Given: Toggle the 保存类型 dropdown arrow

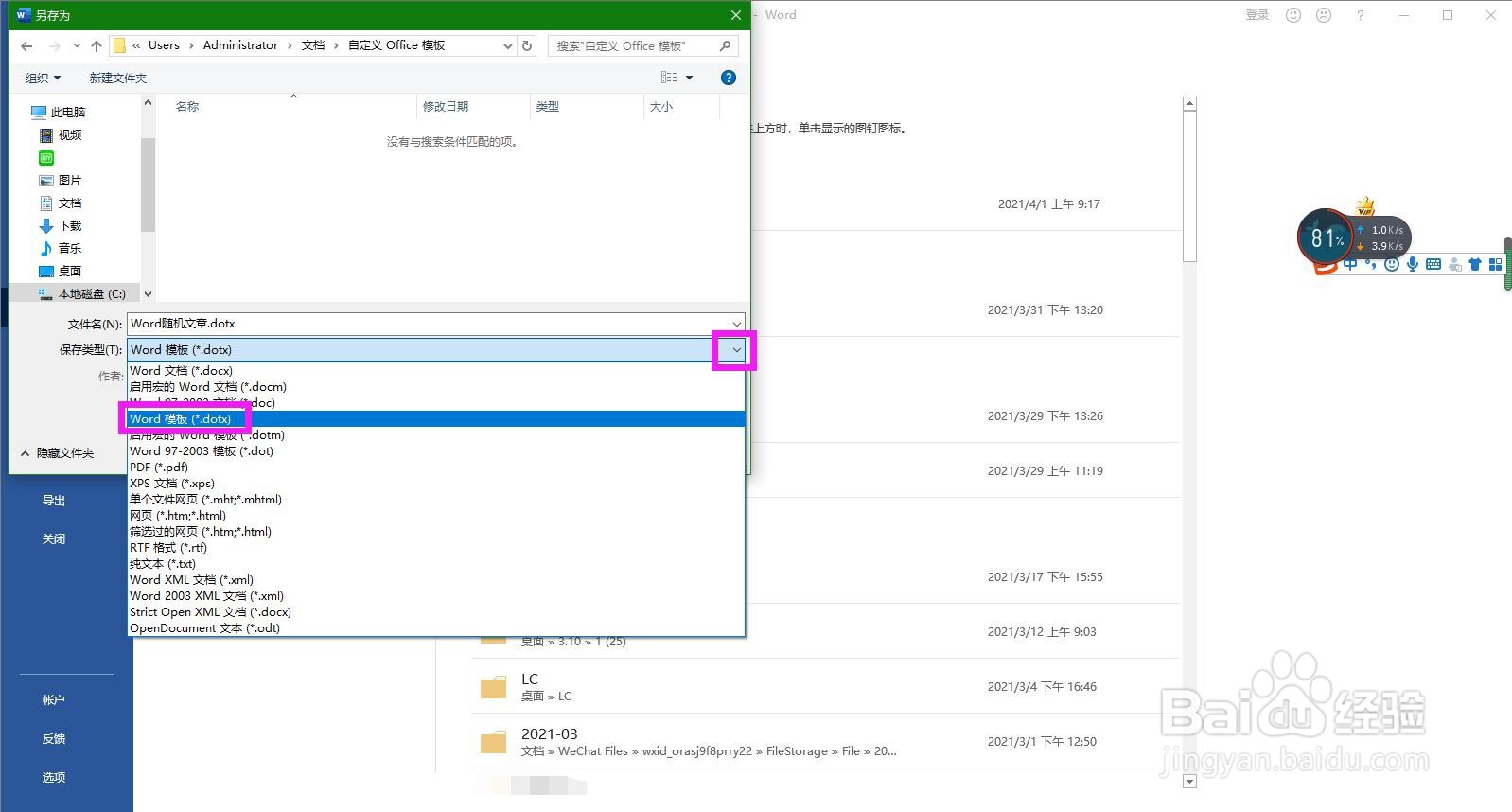Looking at the screenshot, I should [x=736, y=350].
